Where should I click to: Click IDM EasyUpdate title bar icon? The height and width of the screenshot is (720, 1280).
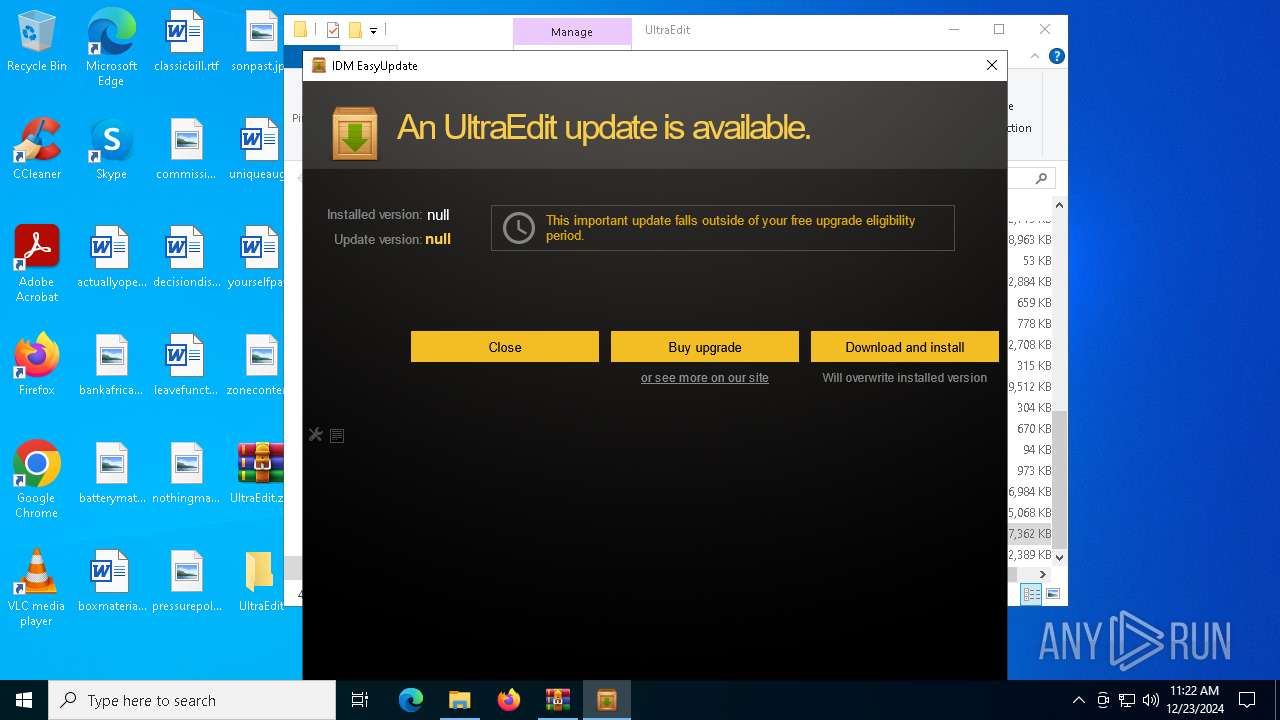(x=319, y=65)
